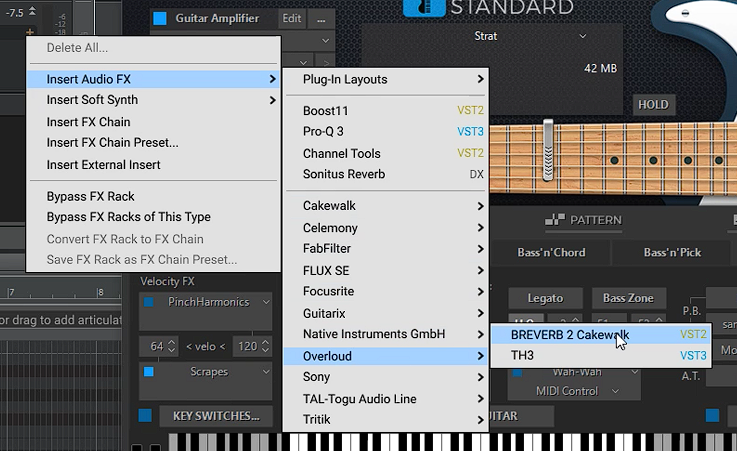Expand TAL-Togu Audio Line category

tap(386, 399)
